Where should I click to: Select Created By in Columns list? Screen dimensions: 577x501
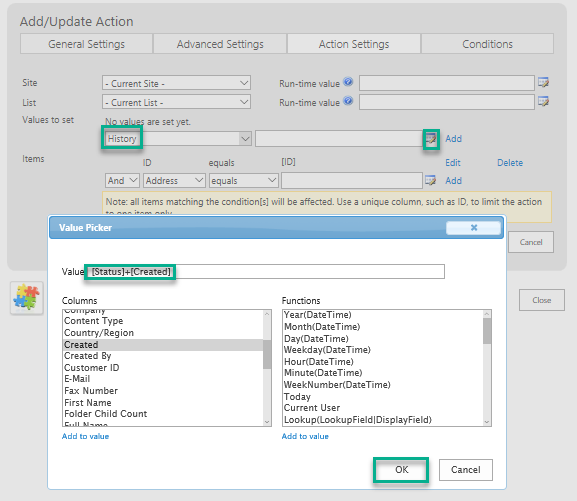(163, 356)
